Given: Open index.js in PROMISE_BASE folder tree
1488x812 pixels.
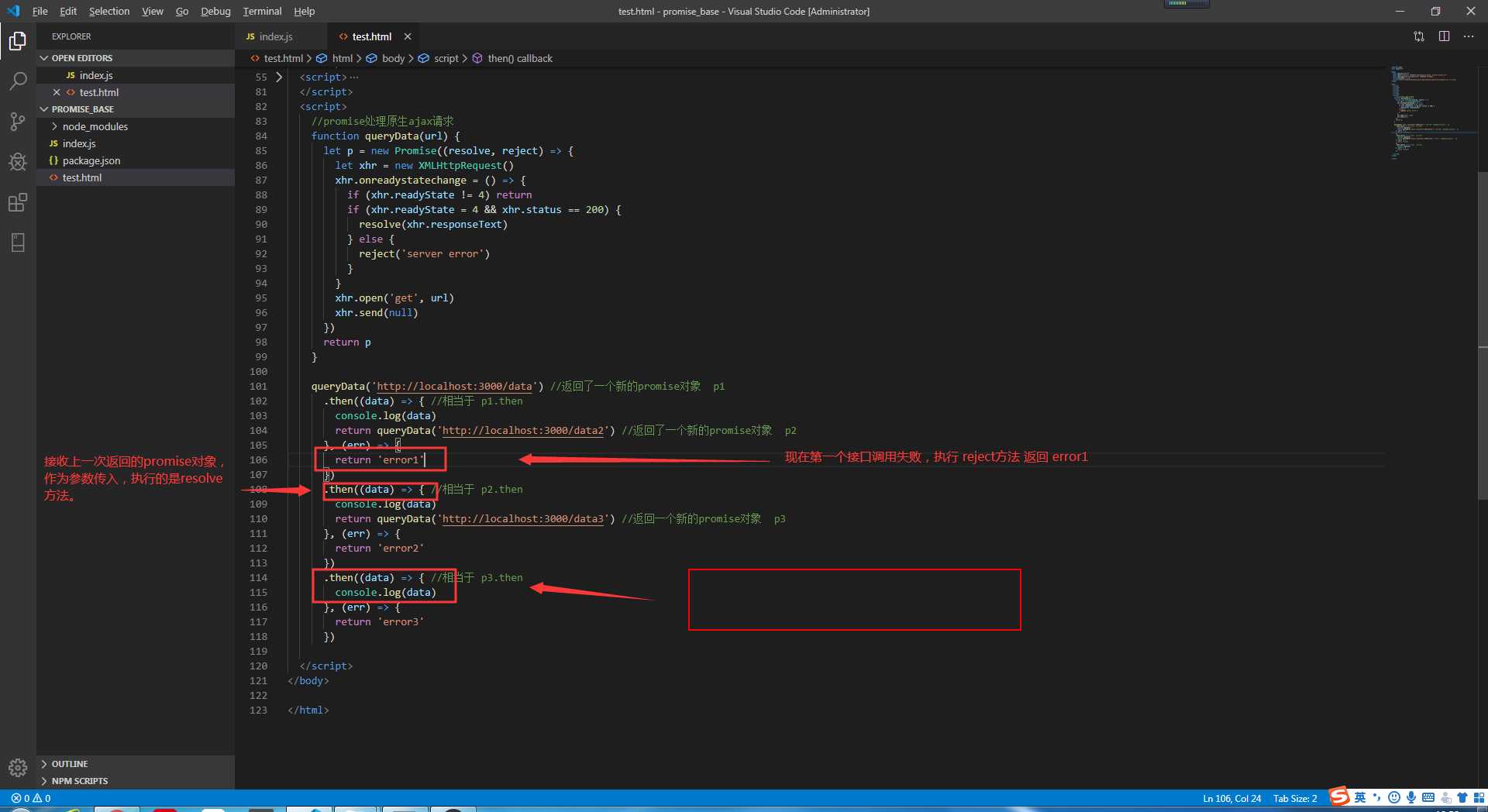Looking at the screenshot, I should 136,143.
